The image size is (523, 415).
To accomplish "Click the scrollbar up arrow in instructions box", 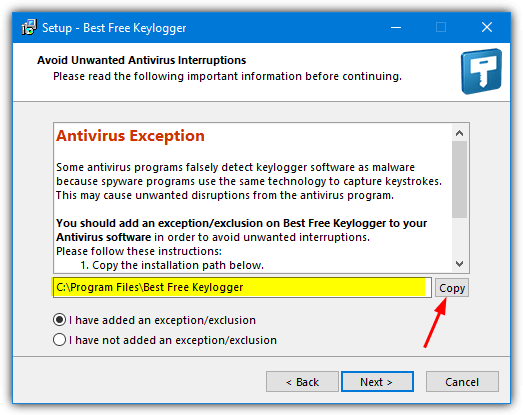I will point(459,133).
